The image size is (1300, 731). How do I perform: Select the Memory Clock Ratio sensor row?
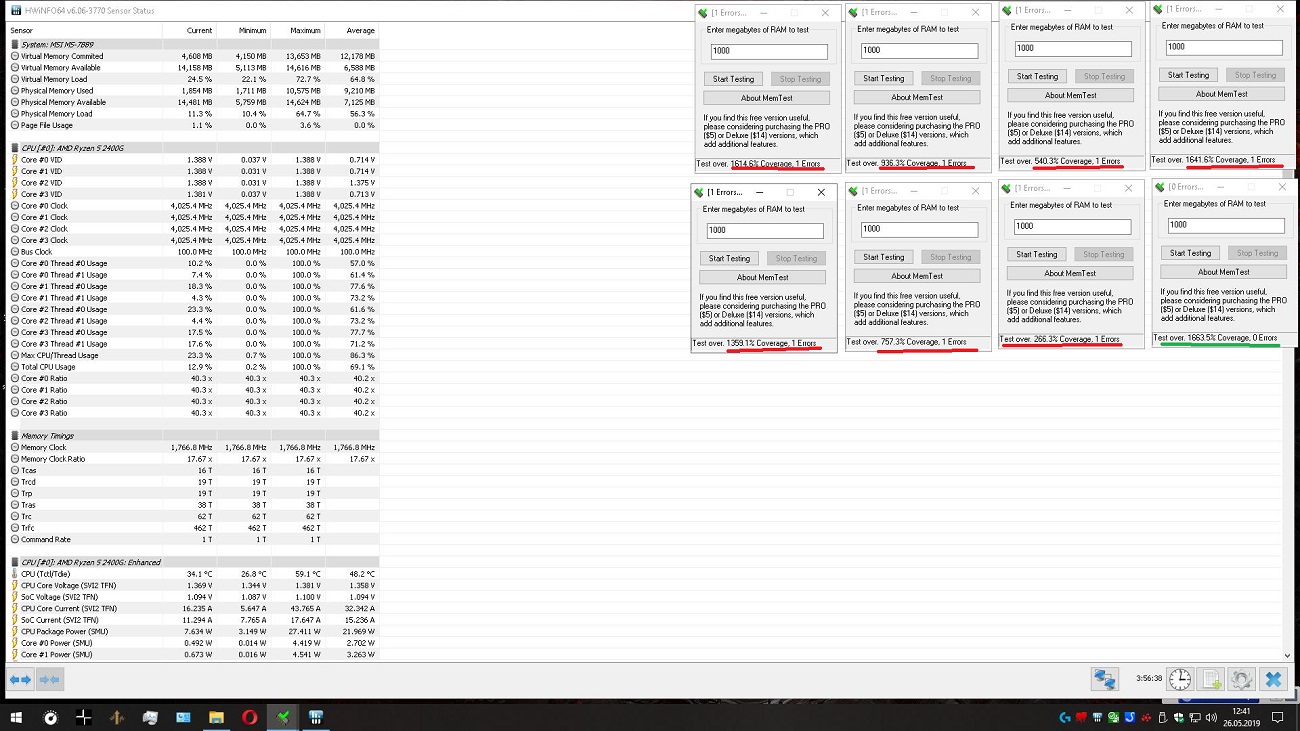(193, 459)
